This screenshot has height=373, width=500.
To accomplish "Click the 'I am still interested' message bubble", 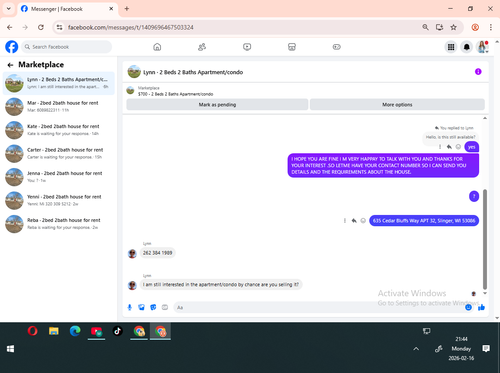I will 221,285.
